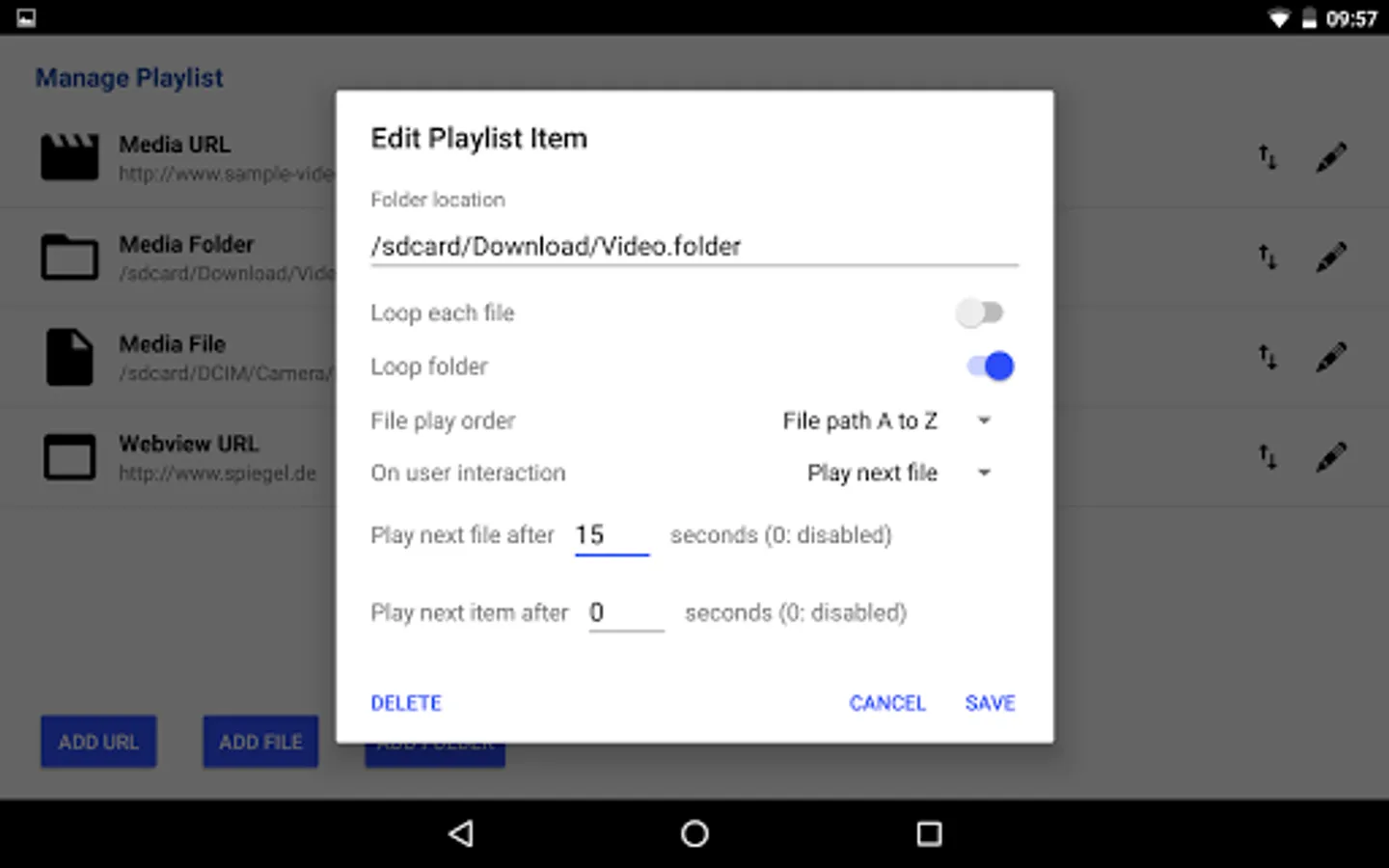Tap the edit pencil for Media URL
This screenshot has width=1389, height=868.
1331,157
